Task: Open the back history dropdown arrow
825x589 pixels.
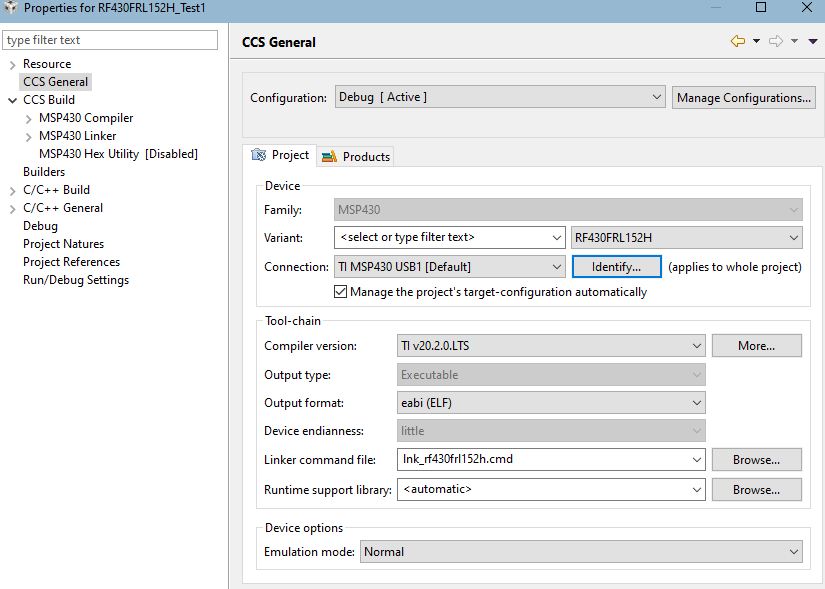Action: click(x=756, y=41)
